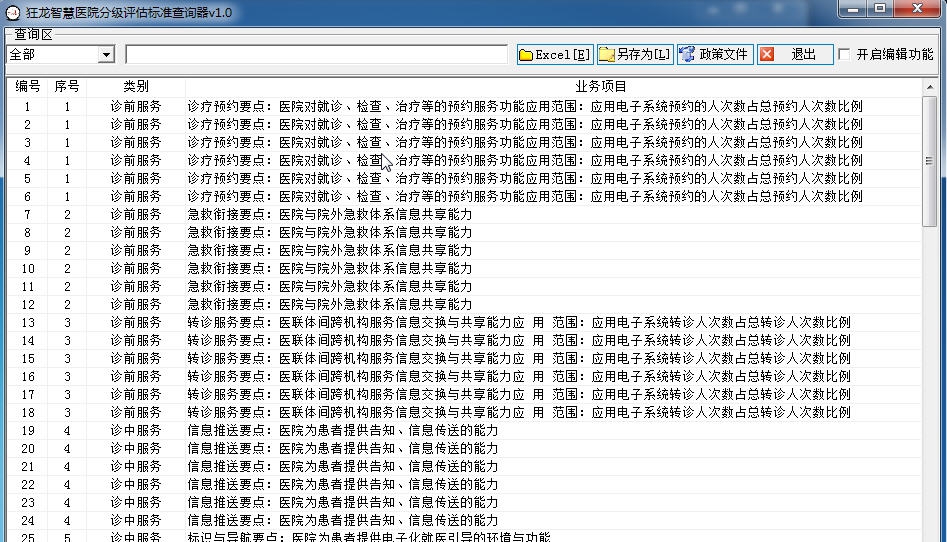
Task: Click the 另存为[L] save-as button
Action: pyautogui.click(x=635, y=54)
